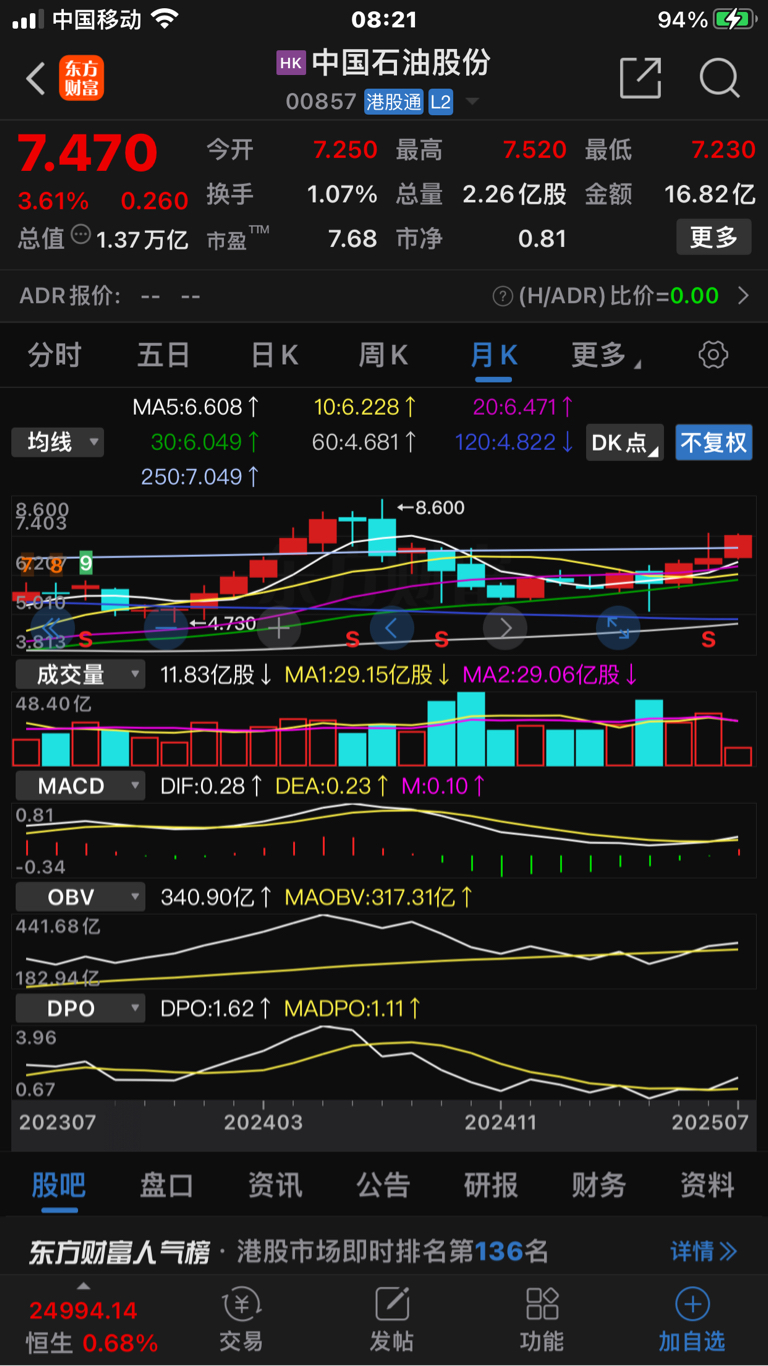This screenshot has height=1366, width=768.
Task: Tap the tallest cyan volume bar
Action: click(x=471, y=729)
